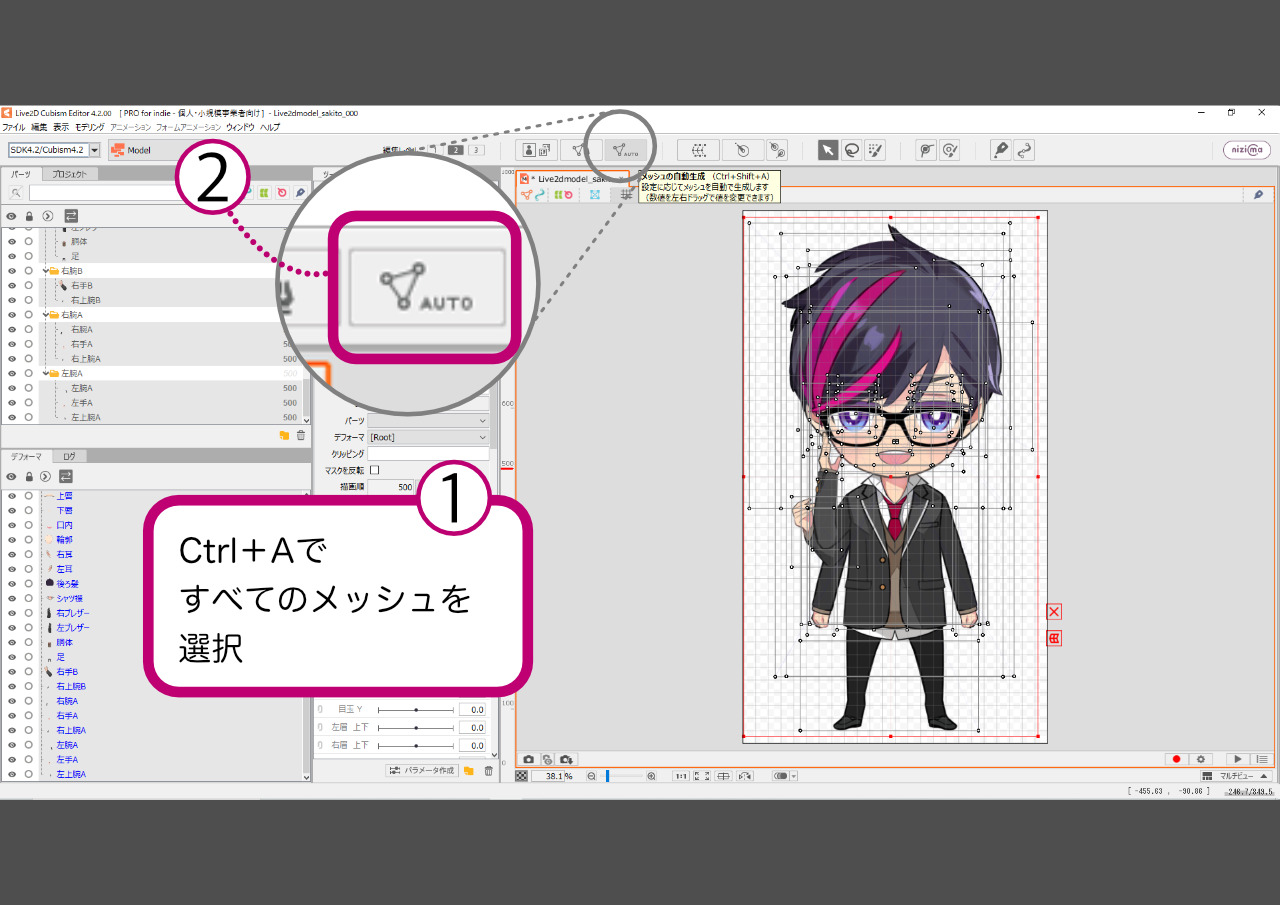Image resolution: width=1280 pixels, height=905 pixels.
Task: Open the ウィンドウ menu
Action: pos(239,127)
